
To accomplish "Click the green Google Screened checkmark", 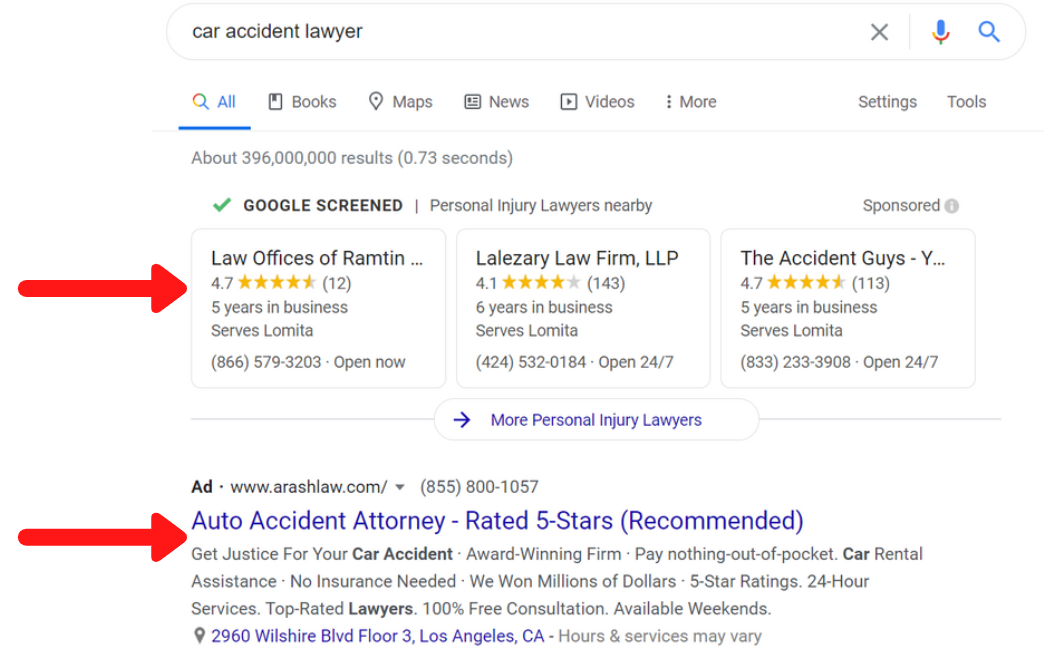I will 222,204.
